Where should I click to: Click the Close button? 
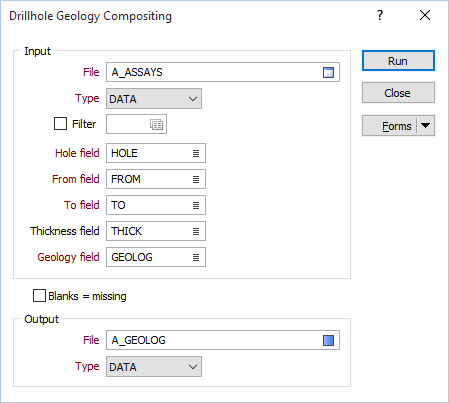click(x=398, y=93)
